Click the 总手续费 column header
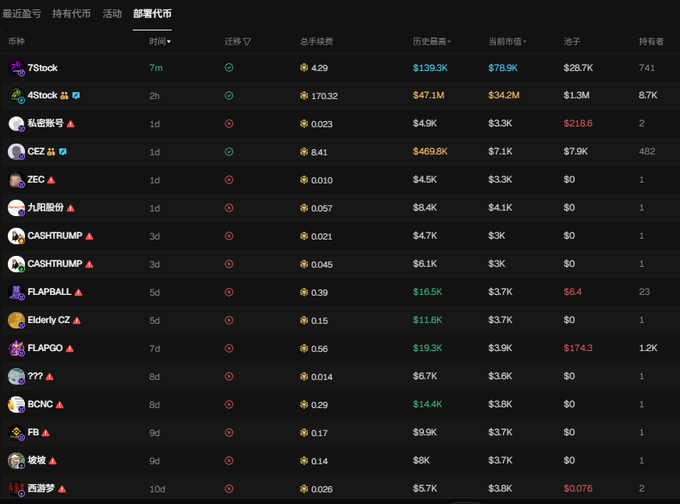This screenshot has height=504, width=680. (x=317, y=42)
